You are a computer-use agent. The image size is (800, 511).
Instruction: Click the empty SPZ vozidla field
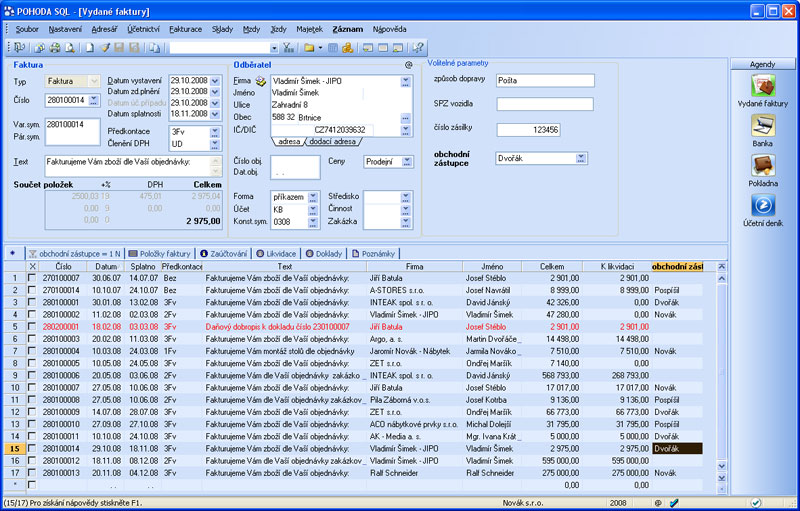pos(545,104)
